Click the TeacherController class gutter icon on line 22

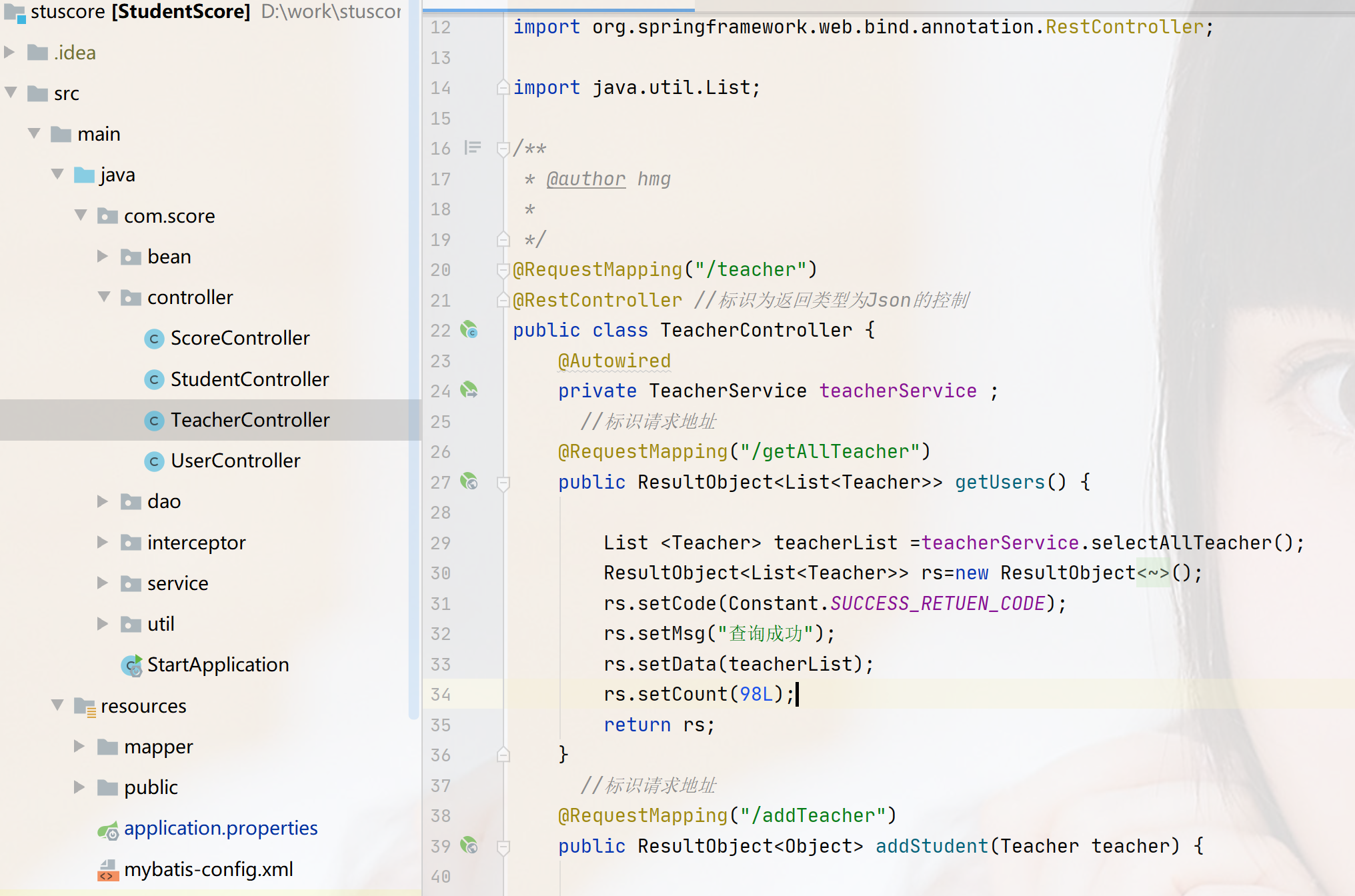click(x=469, y=330)
